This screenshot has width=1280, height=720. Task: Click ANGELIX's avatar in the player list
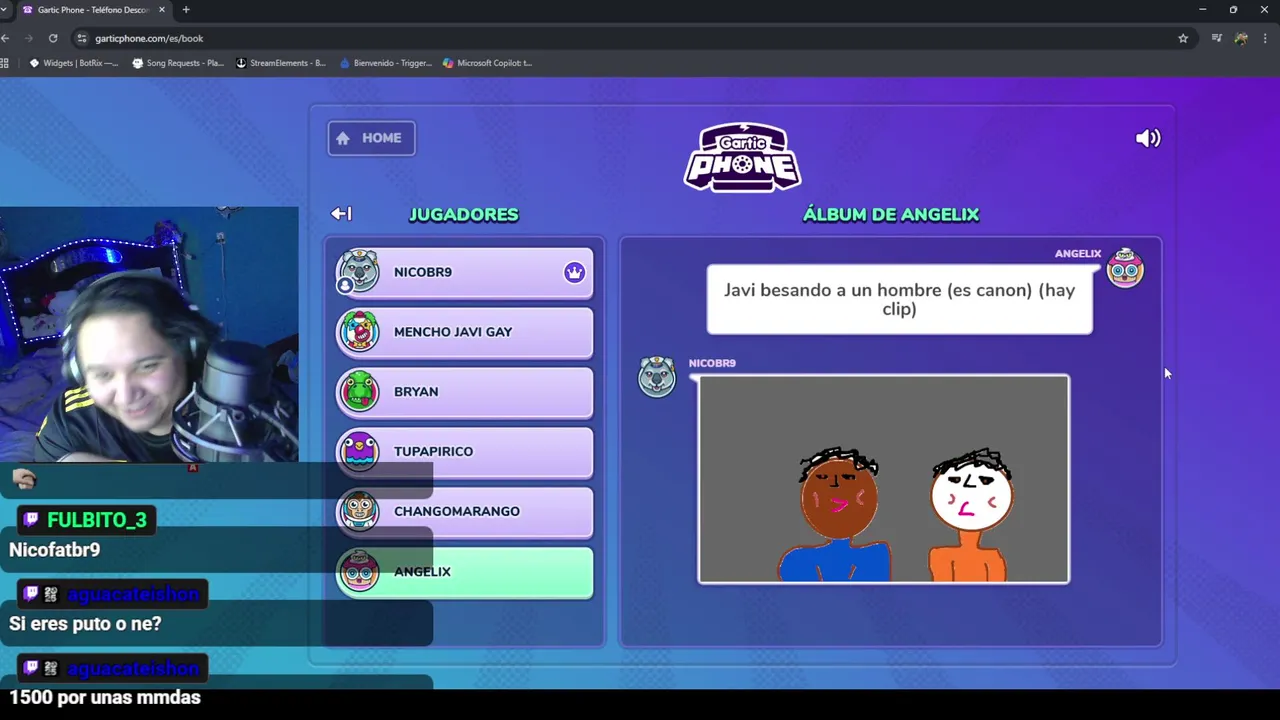pos(358,571)
